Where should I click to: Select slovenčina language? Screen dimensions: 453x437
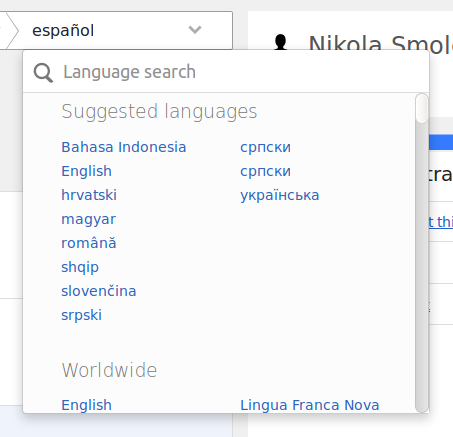[x=99, y=291]
